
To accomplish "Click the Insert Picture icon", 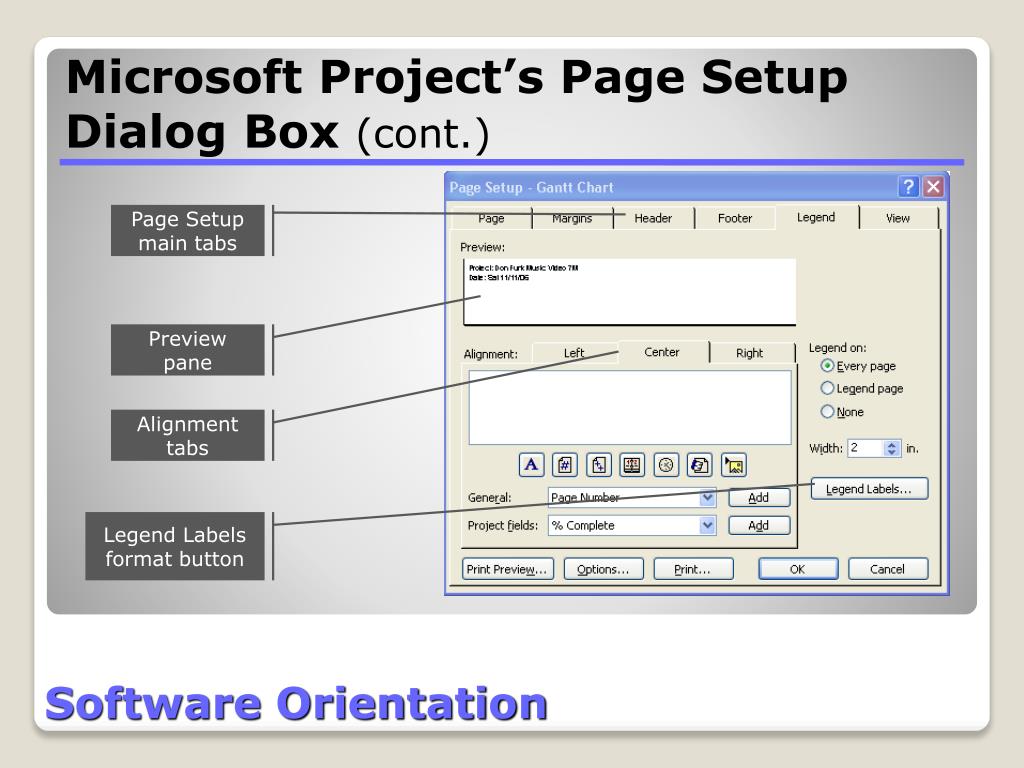I will coord(733,465).
